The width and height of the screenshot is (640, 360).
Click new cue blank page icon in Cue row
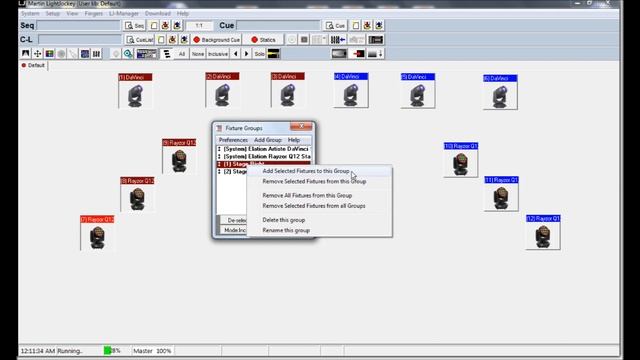tap(356, 26)
